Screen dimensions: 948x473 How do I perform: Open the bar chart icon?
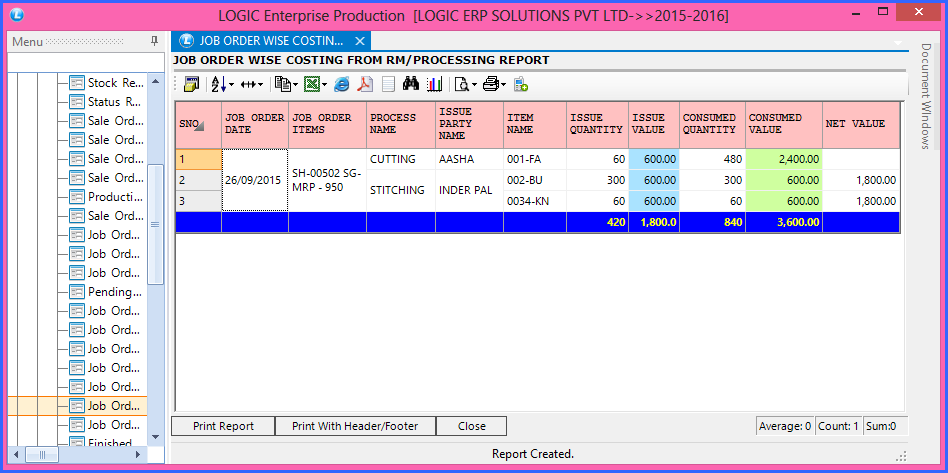coord(434,84)
